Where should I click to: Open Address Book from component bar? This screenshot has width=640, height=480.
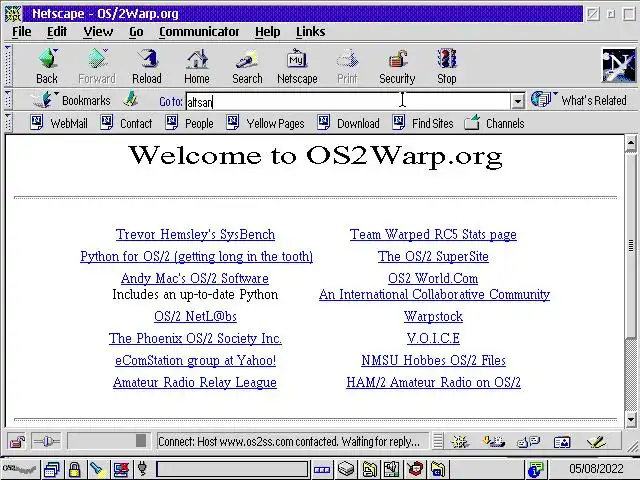coord(562,442)
